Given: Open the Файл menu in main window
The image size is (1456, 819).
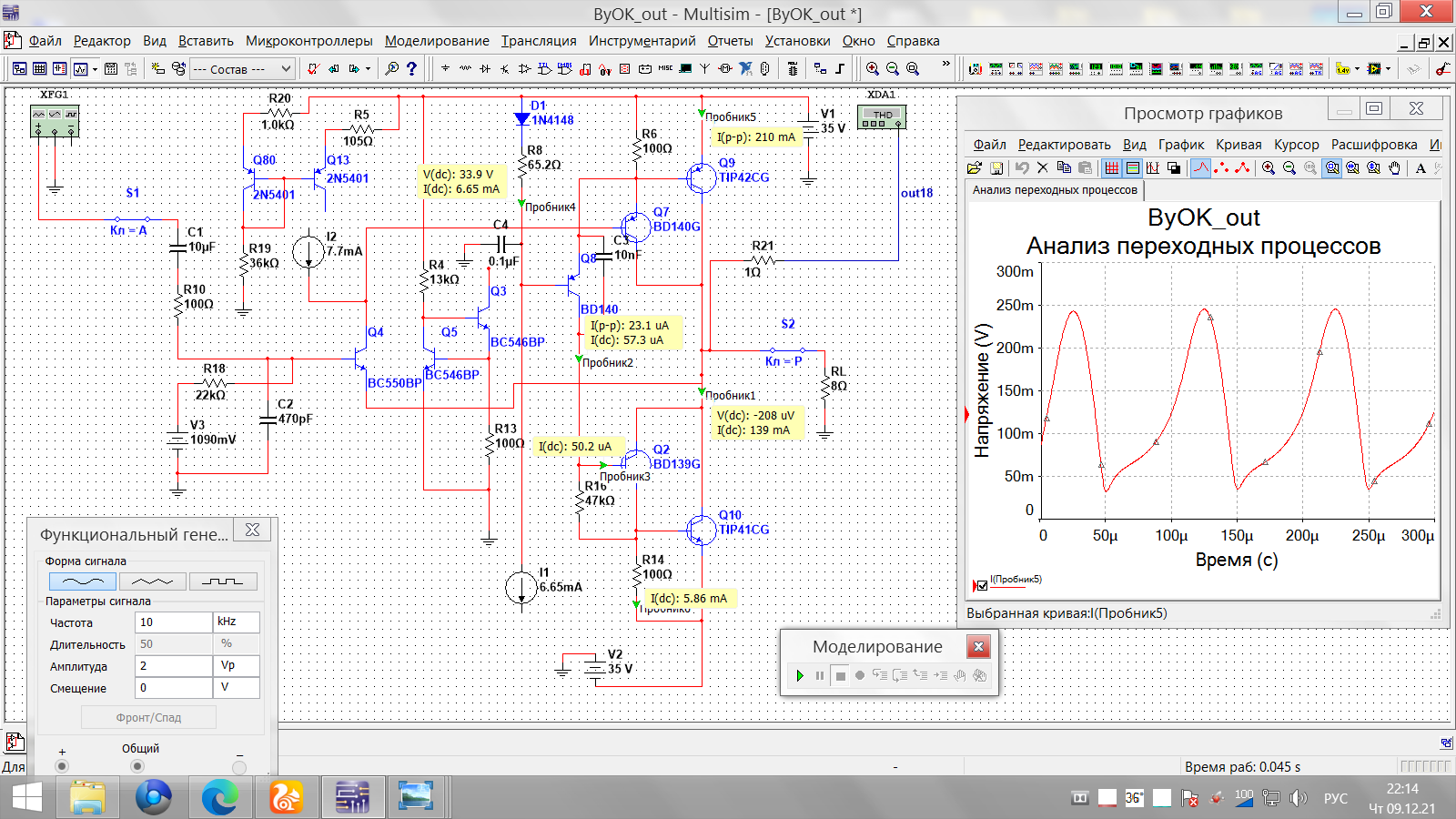Looking at the screenshot, I should pos(45,41).
